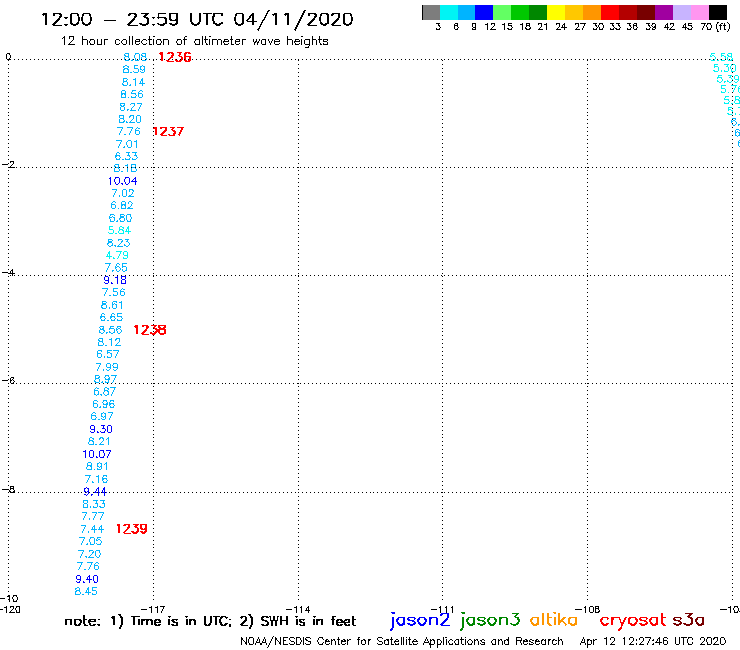The image size is (740, 650).
Task: Click the wave height value 8.27
Action: coord(131,107)
